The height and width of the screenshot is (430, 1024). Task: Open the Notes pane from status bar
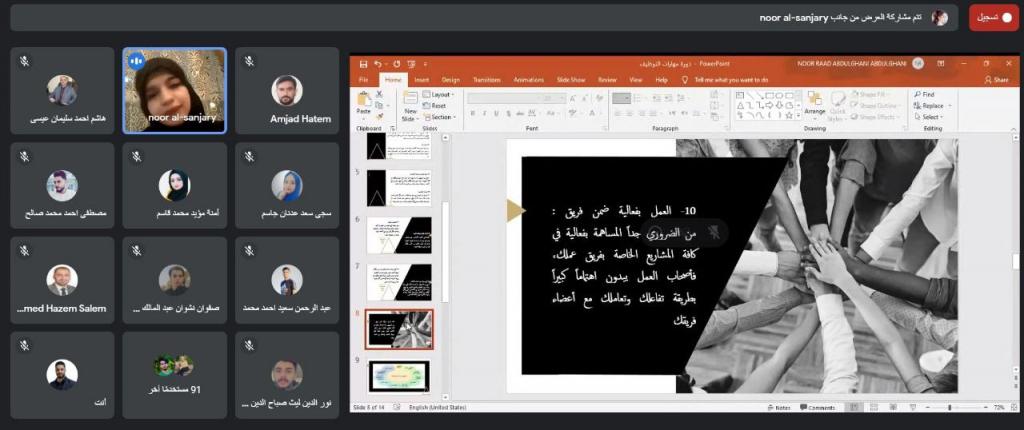(x=780, y=407)
